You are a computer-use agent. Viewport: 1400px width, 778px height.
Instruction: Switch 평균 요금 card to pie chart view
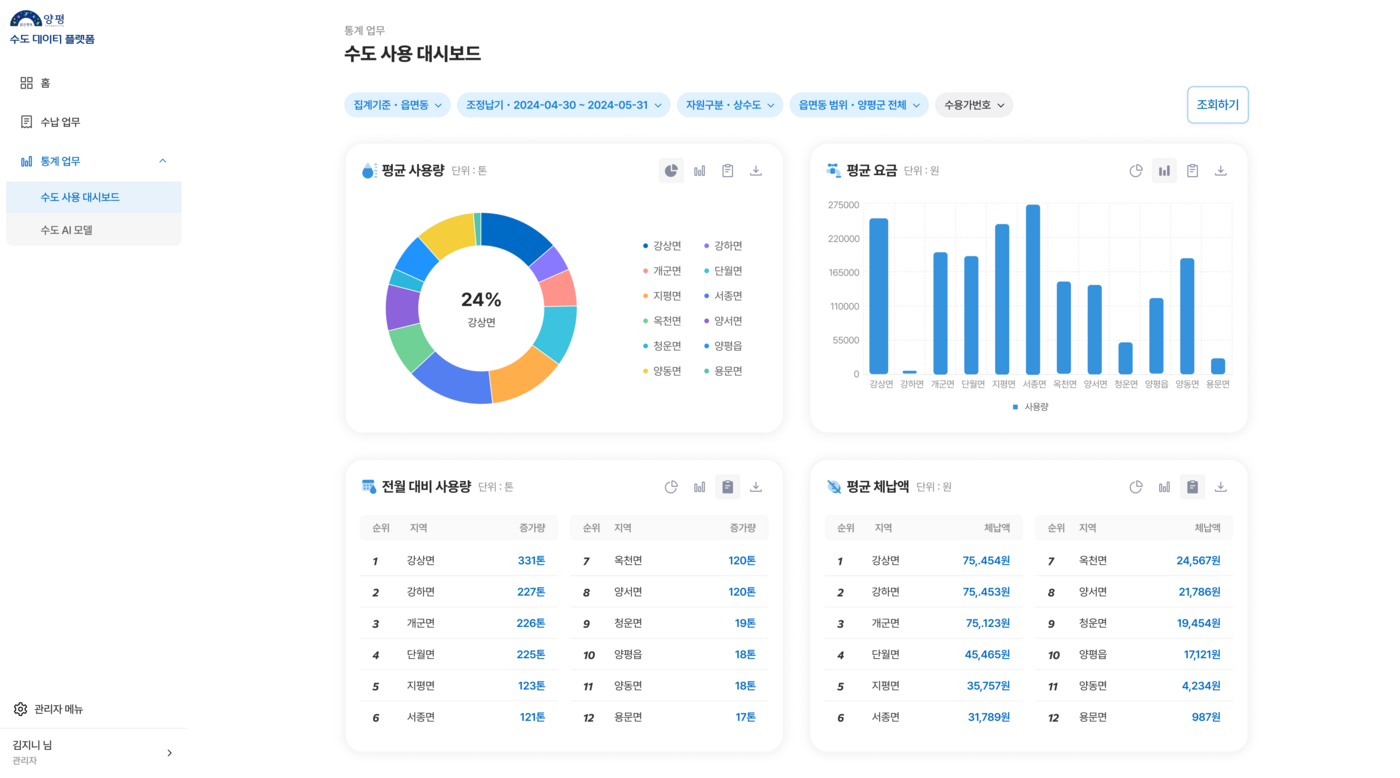tap(1136, 171)
